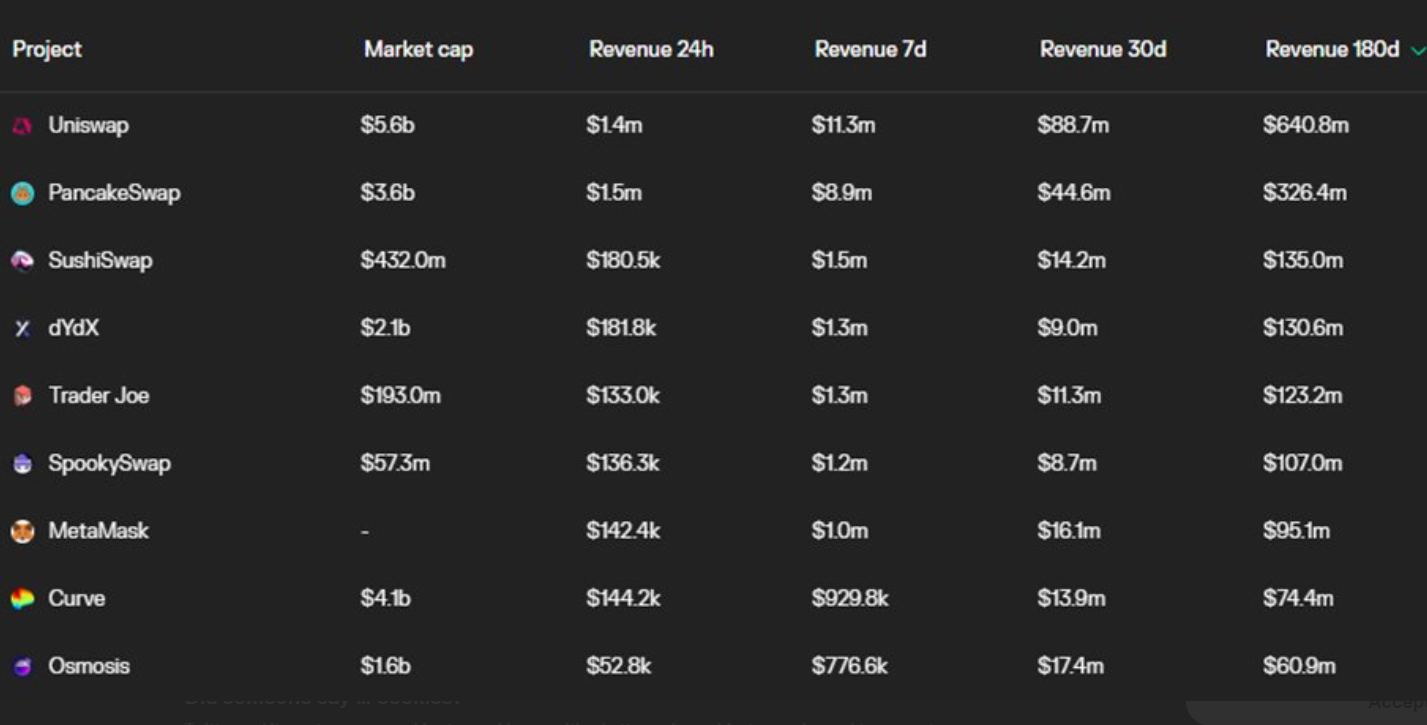Click the SushiSwap logo icon
The image size is (1427, 725).
point(22,261)
